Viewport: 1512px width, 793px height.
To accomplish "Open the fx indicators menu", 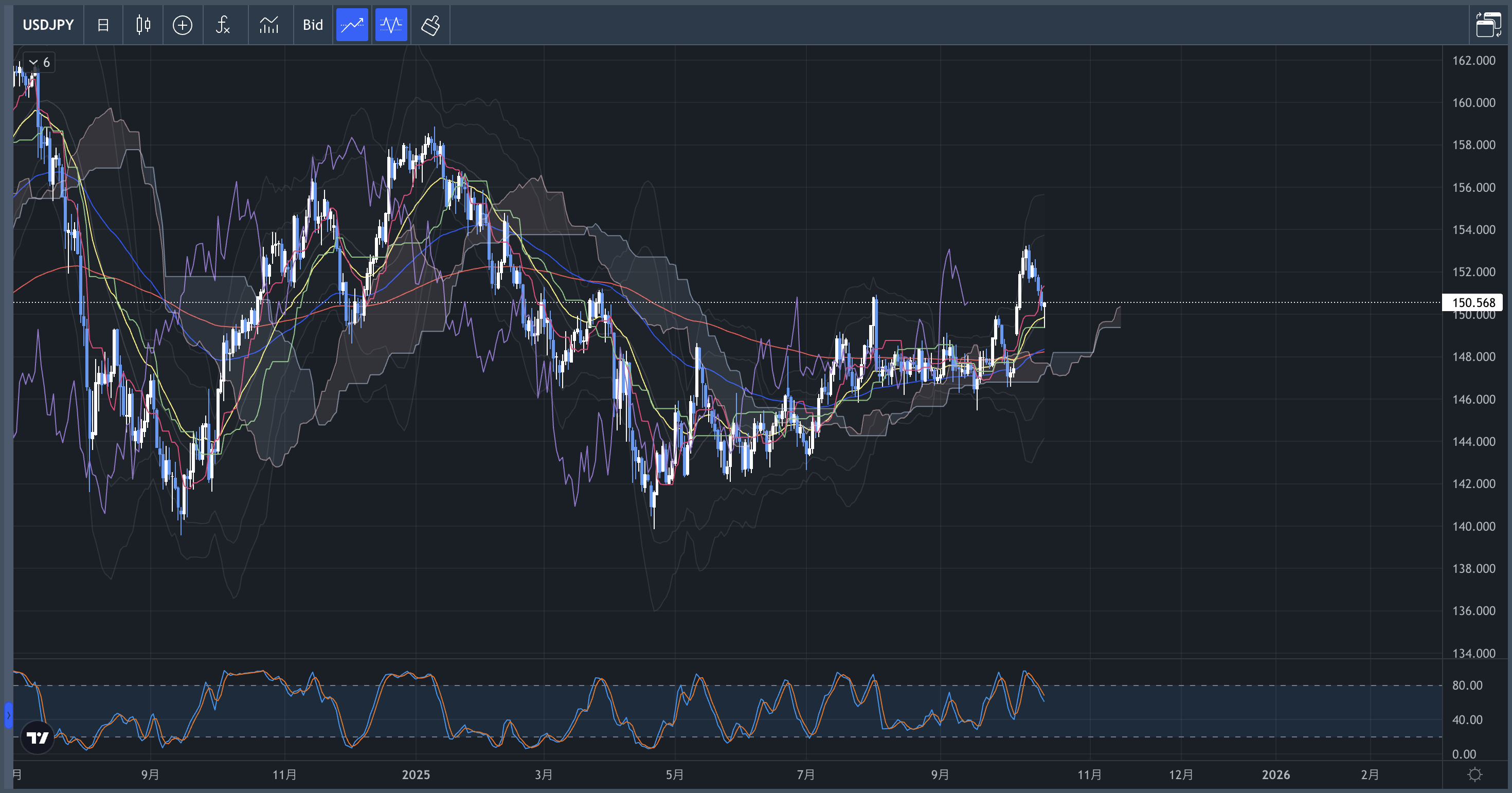I will click(223, 25).
